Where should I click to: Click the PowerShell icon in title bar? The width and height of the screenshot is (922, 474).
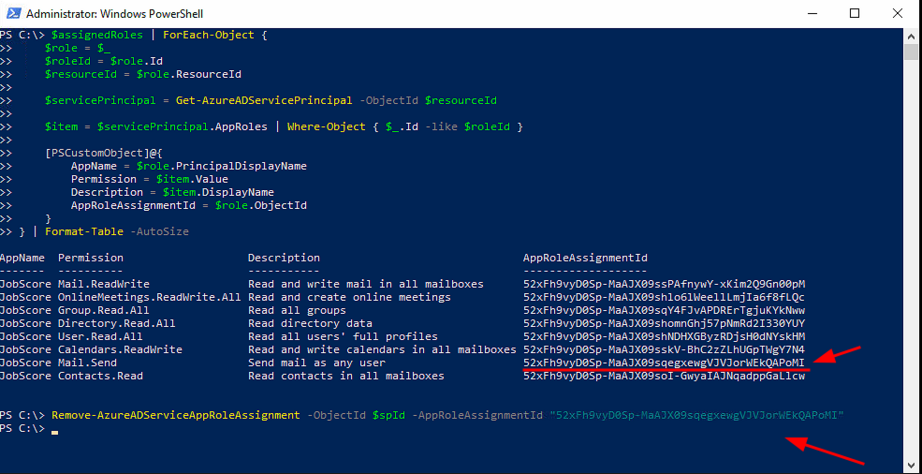click(x=12, y=13)
